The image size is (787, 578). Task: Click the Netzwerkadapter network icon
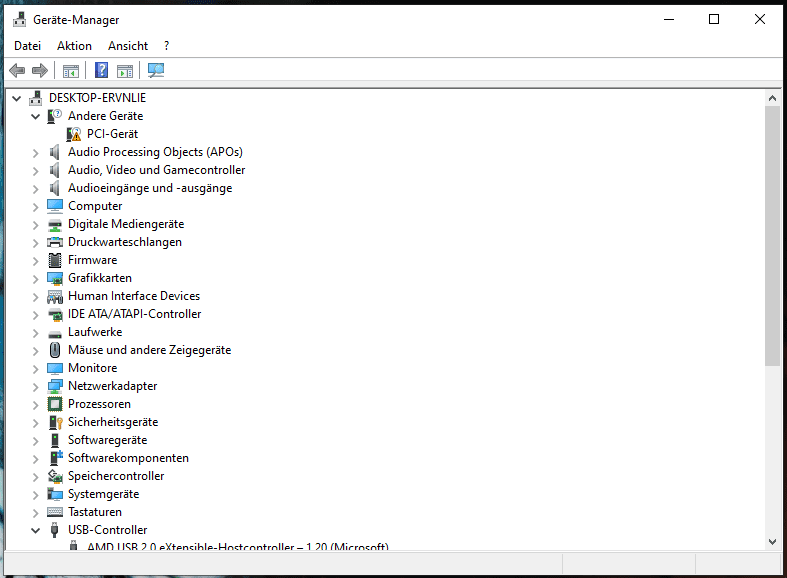55,386
